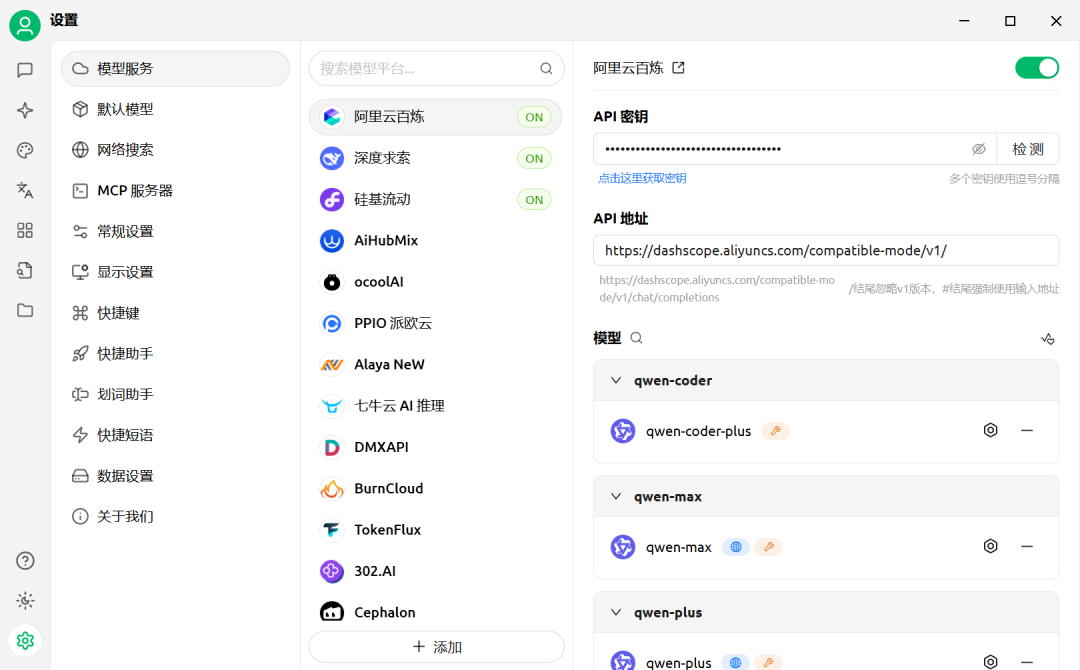This screenshot has width=1080, height=670.
Task: Select the BurnCloud provider
Action: point(435,488)
